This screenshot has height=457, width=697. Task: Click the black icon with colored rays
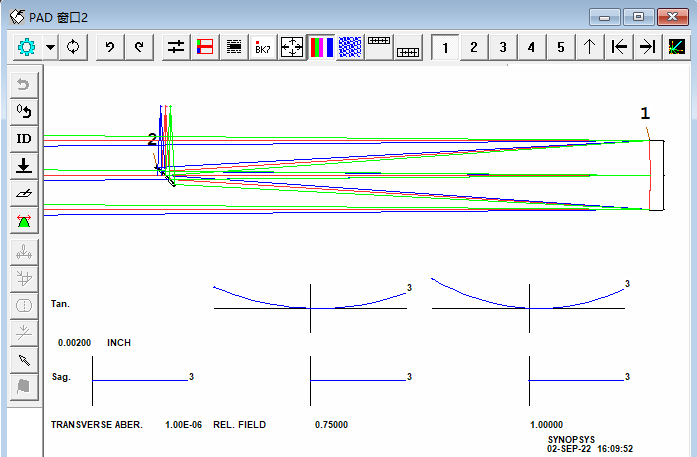[x=677, y=47]
